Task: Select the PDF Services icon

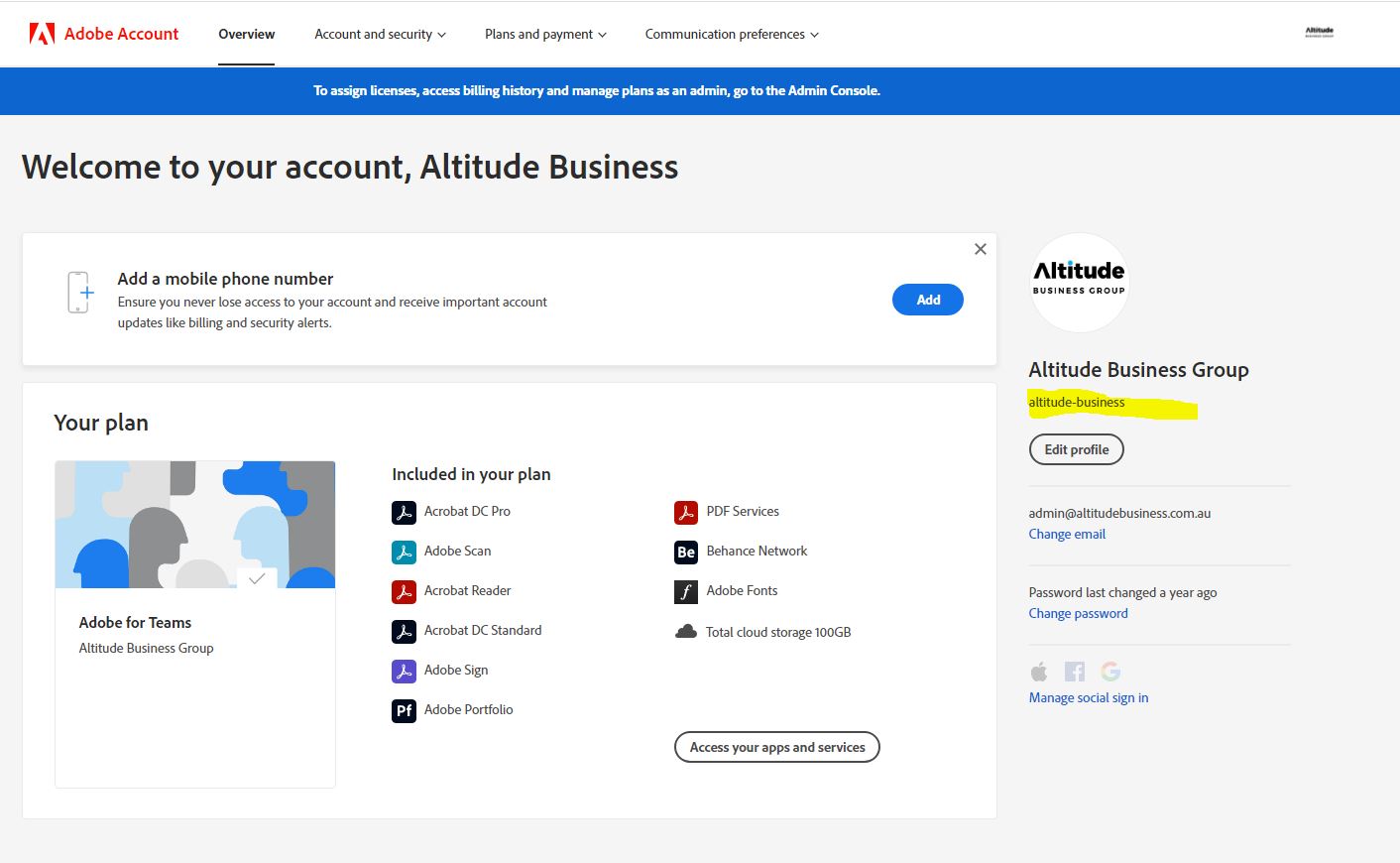Action: [685, 511]
